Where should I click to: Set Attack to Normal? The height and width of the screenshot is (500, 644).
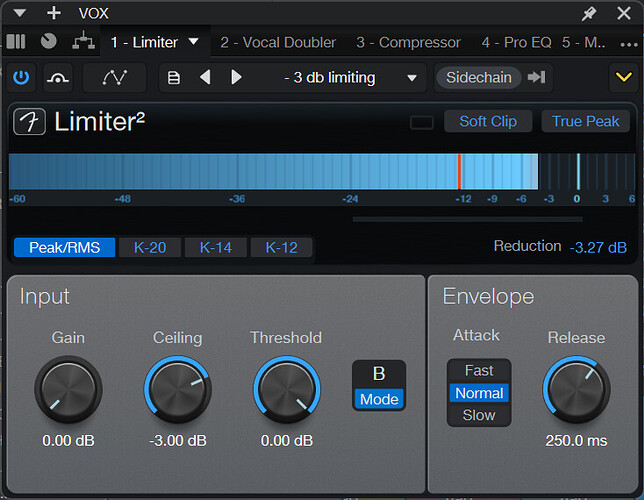(x=479, y=393)
